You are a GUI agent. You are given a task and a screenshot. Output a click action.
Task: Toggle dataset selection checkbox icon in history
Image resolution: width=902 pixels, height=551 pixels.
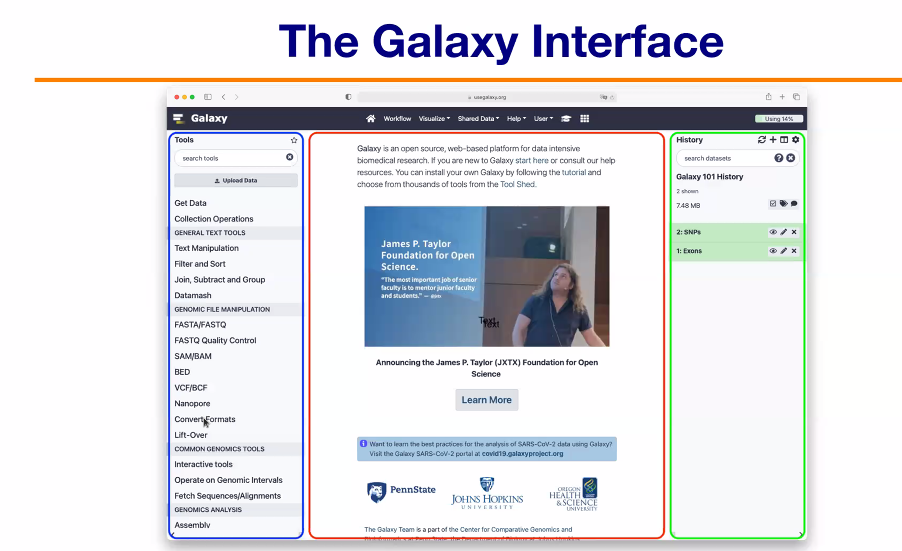coord(773,204)
